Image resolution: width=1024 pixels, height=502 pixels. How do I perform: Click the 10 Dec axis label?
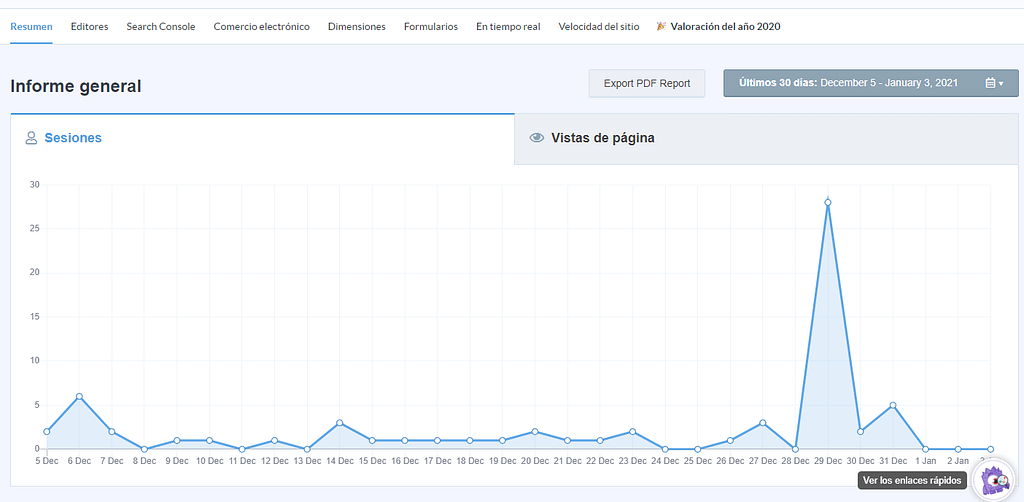(x=210, y=461)
